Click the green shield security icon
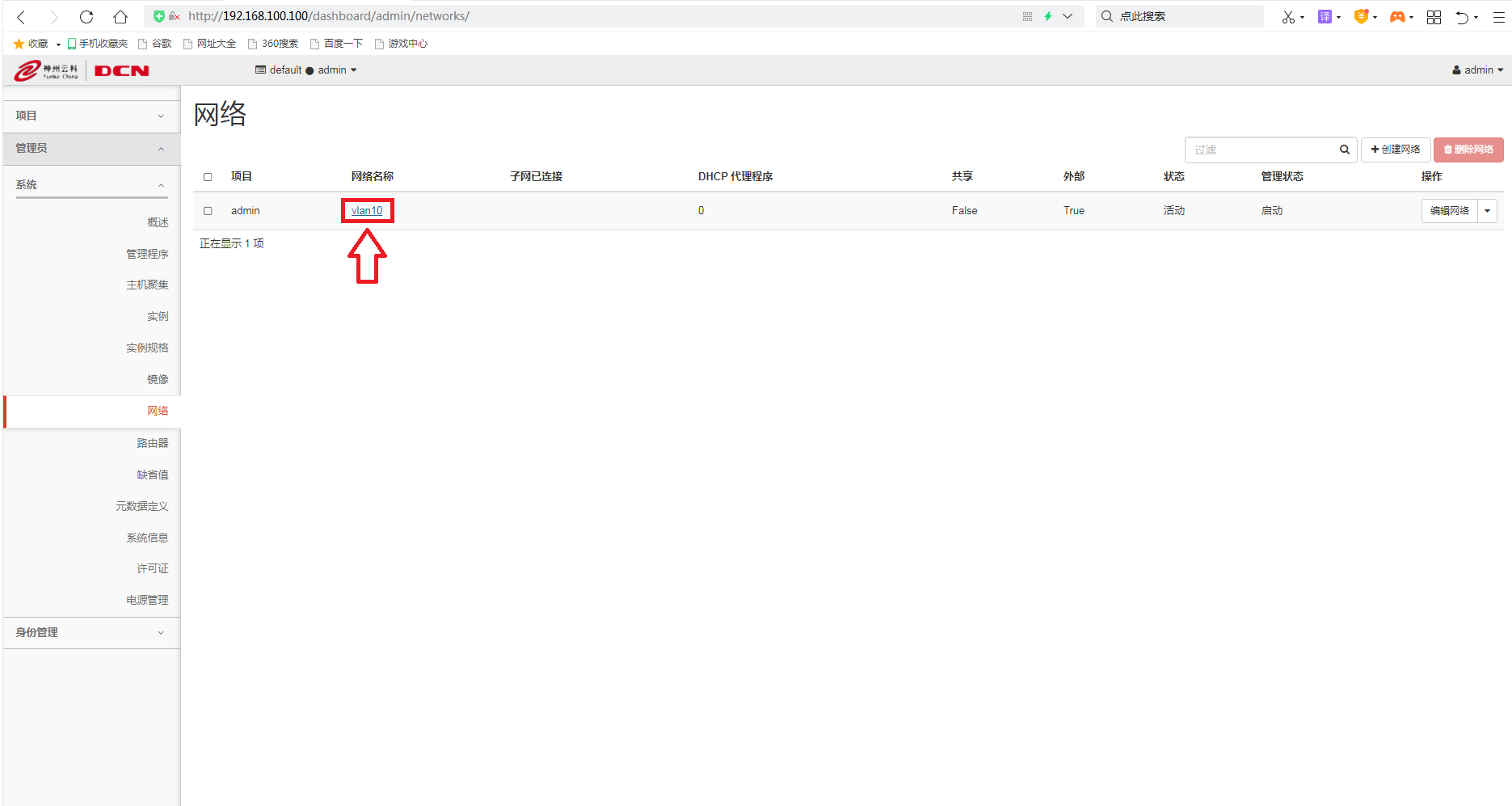This screenshot has width=1512, height=806. (x=159, y=16)
